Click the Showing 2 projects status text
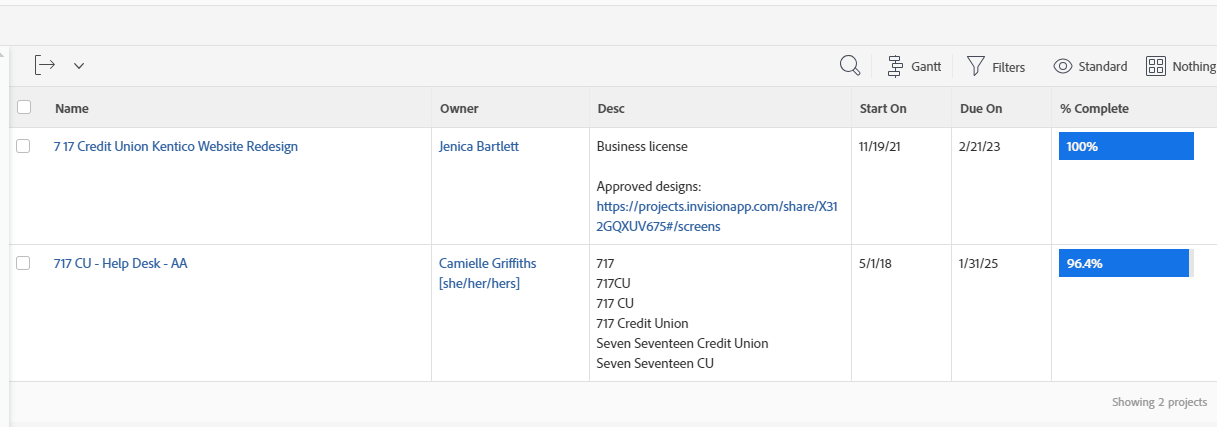Viewport: 1217px width, 427px height. (x=1159, y=402)
